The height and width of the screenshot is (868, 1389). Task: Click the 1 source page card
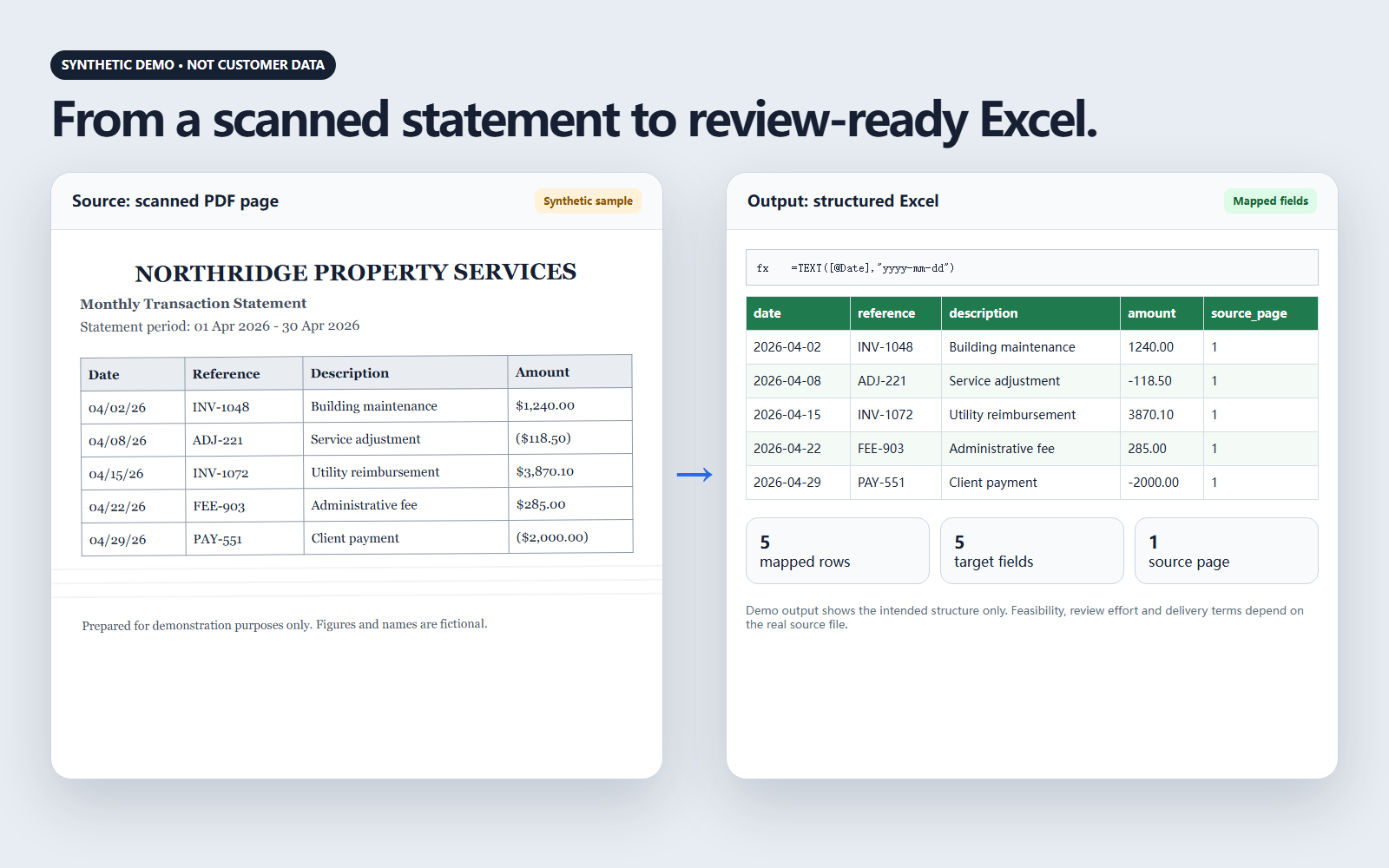(1227, 551)
